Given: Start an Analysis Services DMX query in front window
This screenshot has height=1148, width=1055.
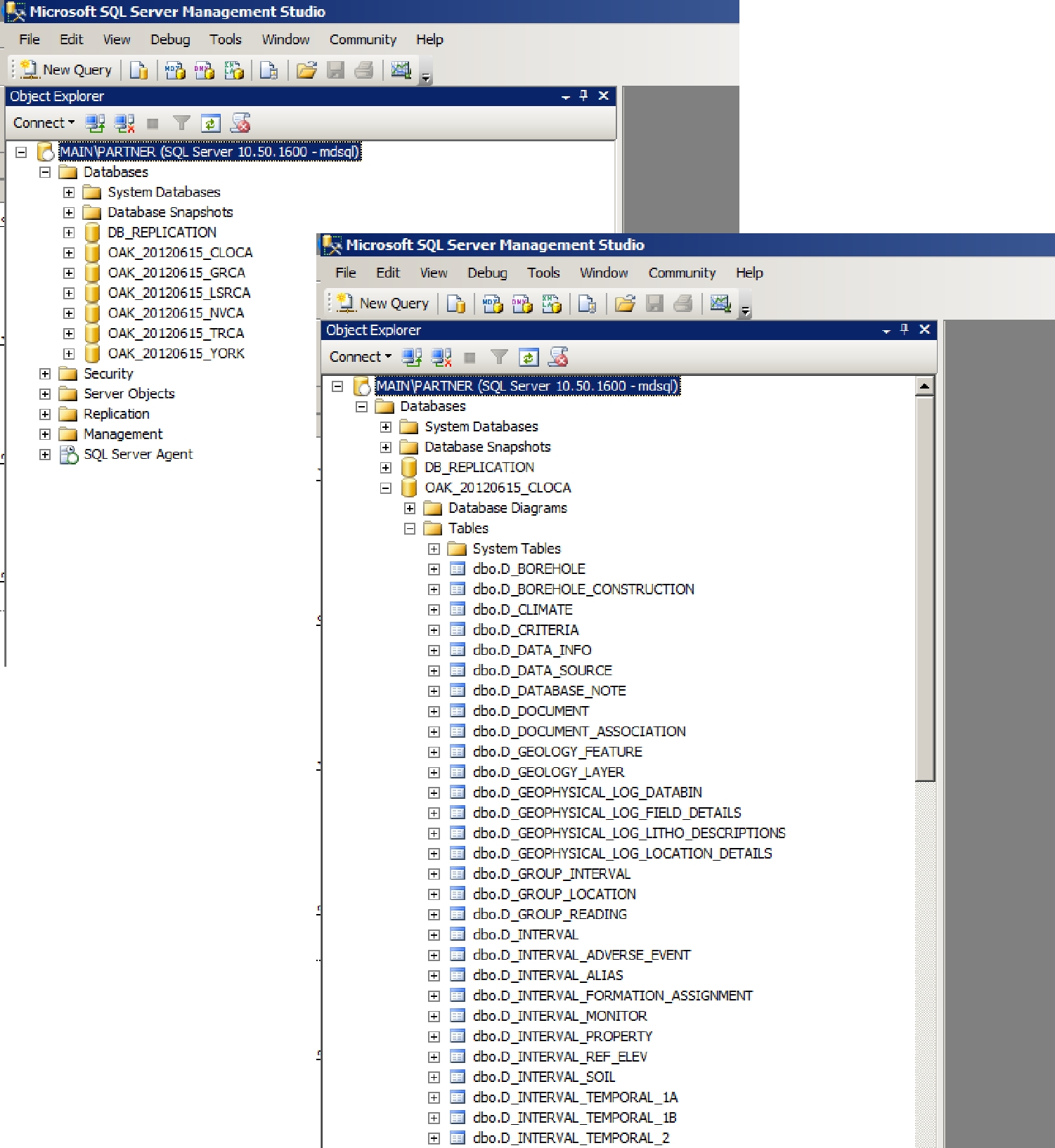Looking at the screenshot, I should [522, 303].
